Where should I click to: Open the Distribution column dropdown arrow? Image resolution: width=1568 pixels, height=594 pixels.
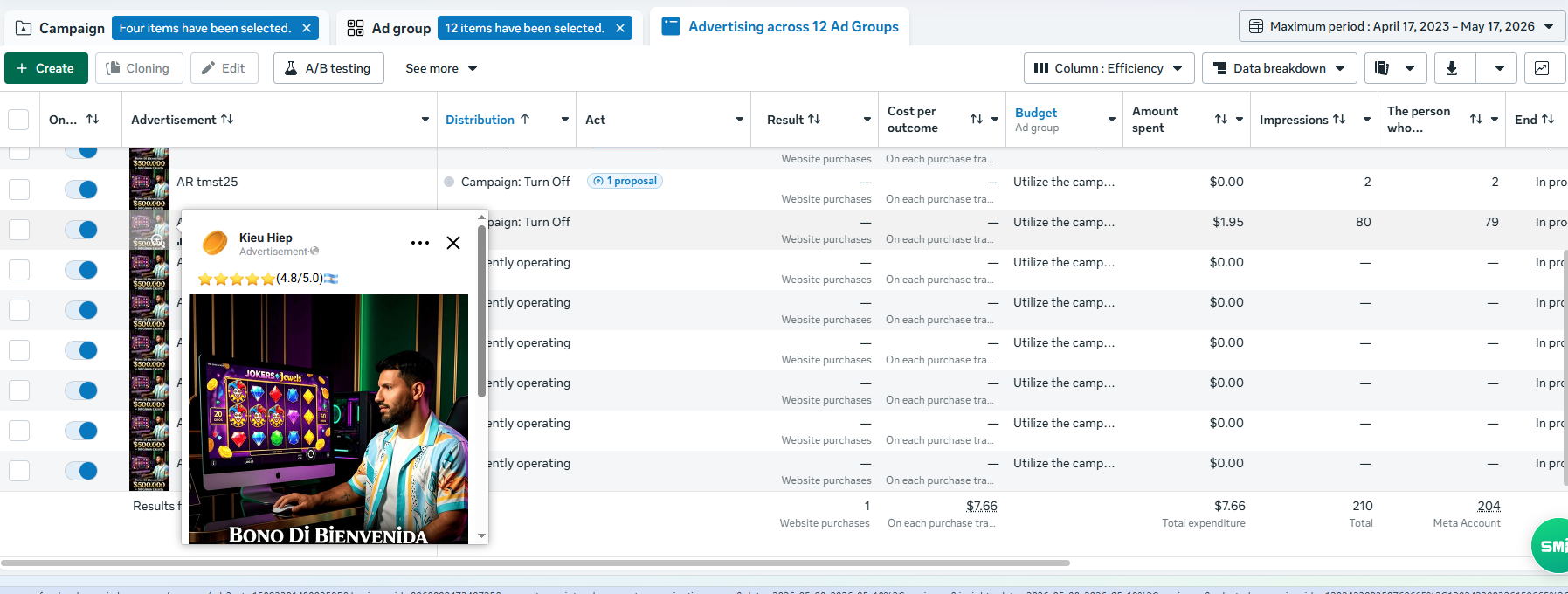point(565,120)
